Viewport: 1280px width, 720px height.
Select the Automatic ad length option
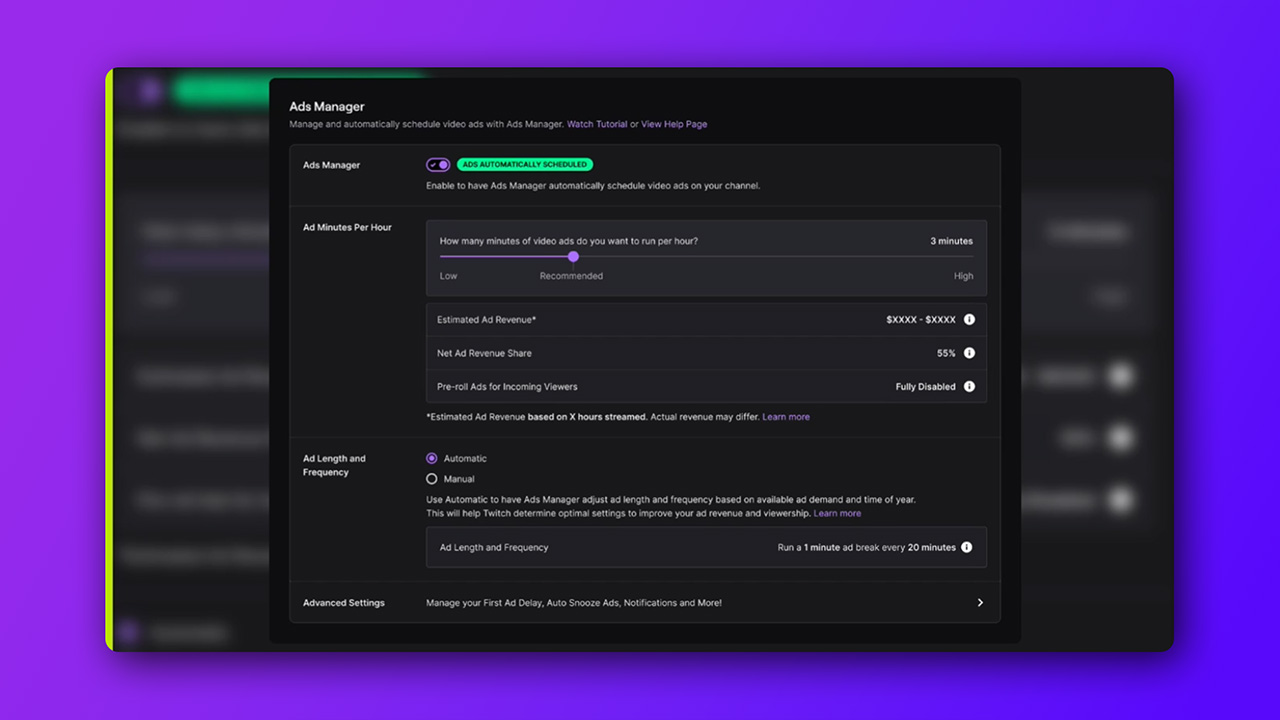point(432,458)
